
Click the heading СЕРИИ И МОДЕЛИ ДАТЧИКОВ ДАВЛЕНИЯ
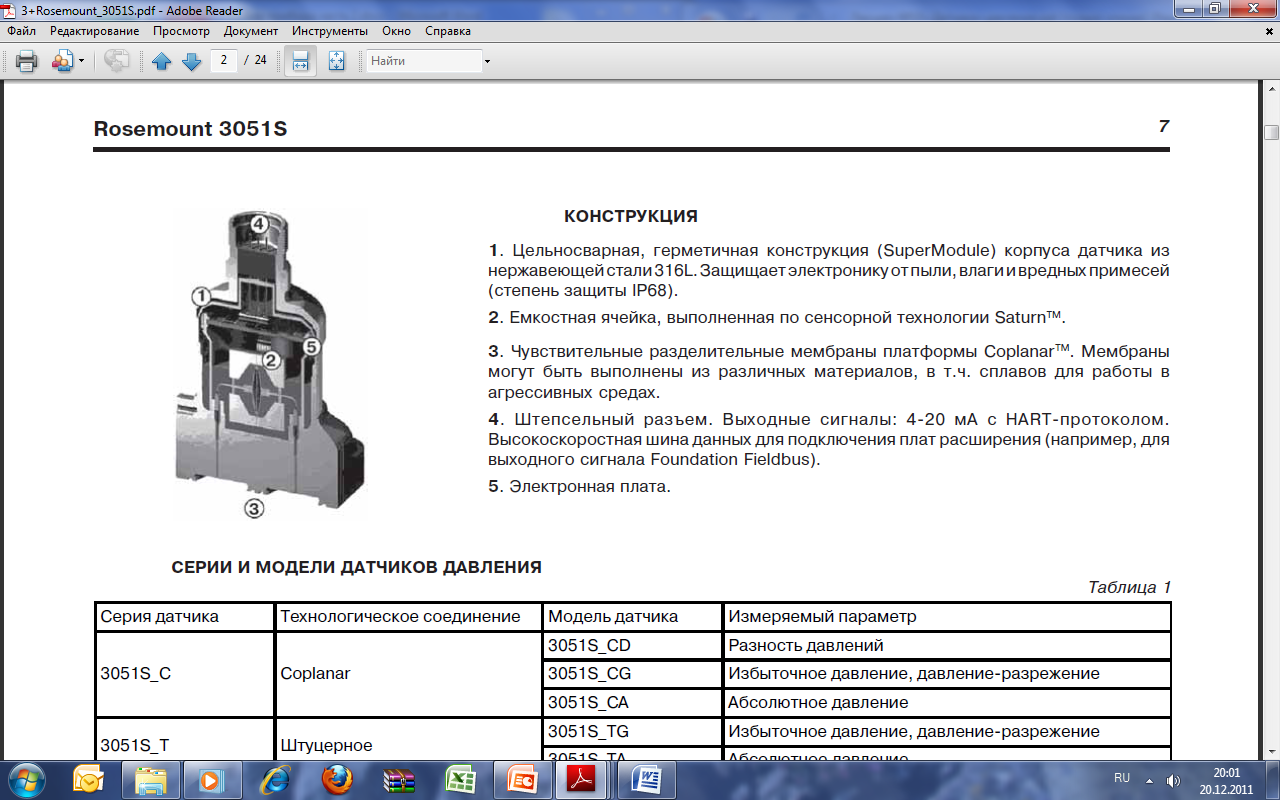point(357,567)
